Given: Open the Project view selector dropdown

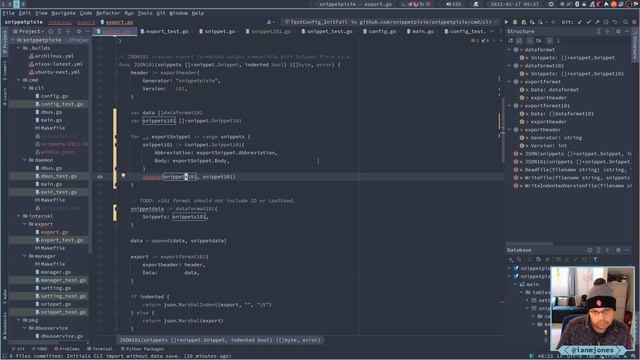Looking at the screenshot, I should 29,31.
